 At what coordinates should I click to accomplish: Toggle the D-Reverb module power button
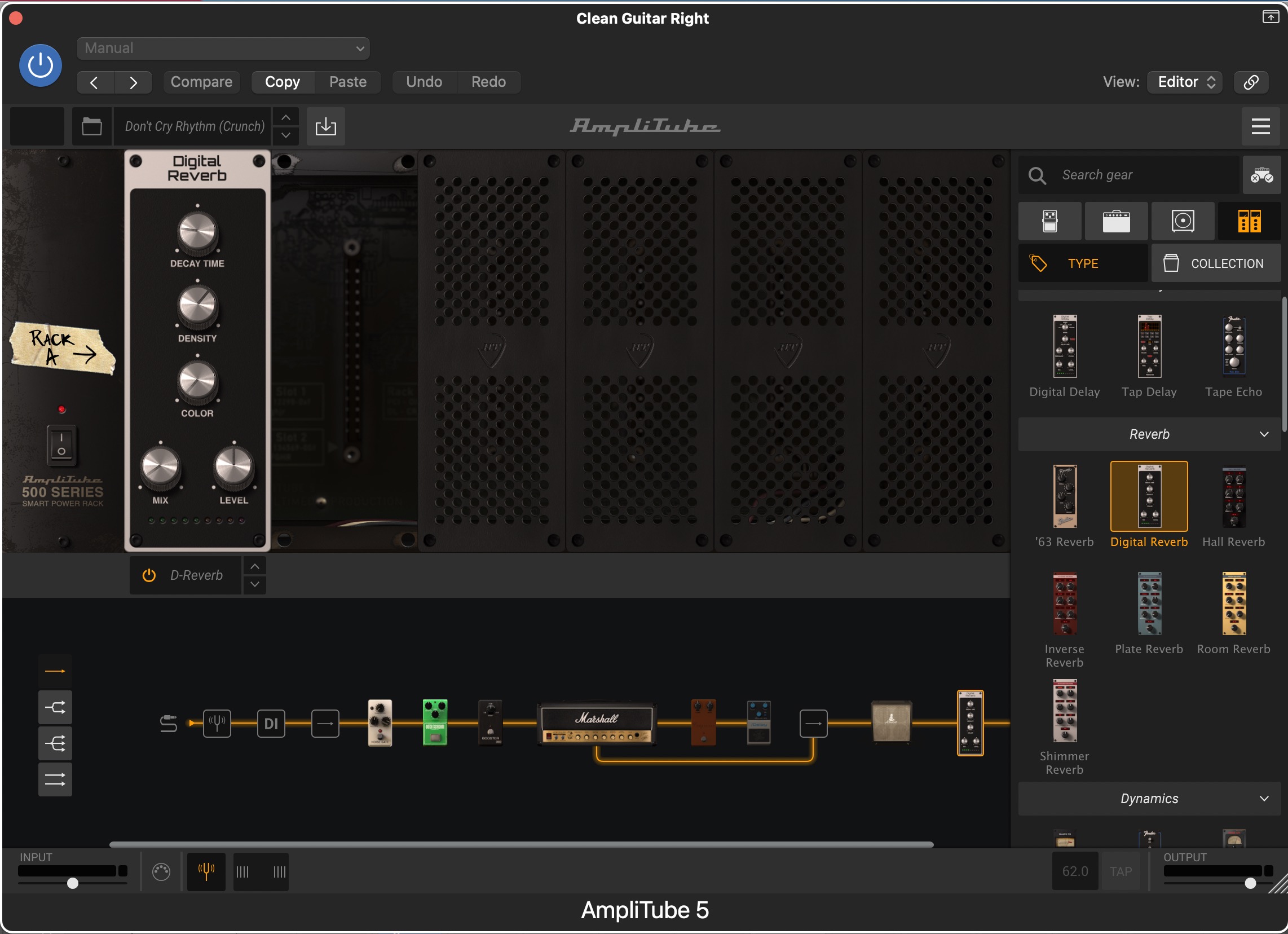[x=149, y=575]
